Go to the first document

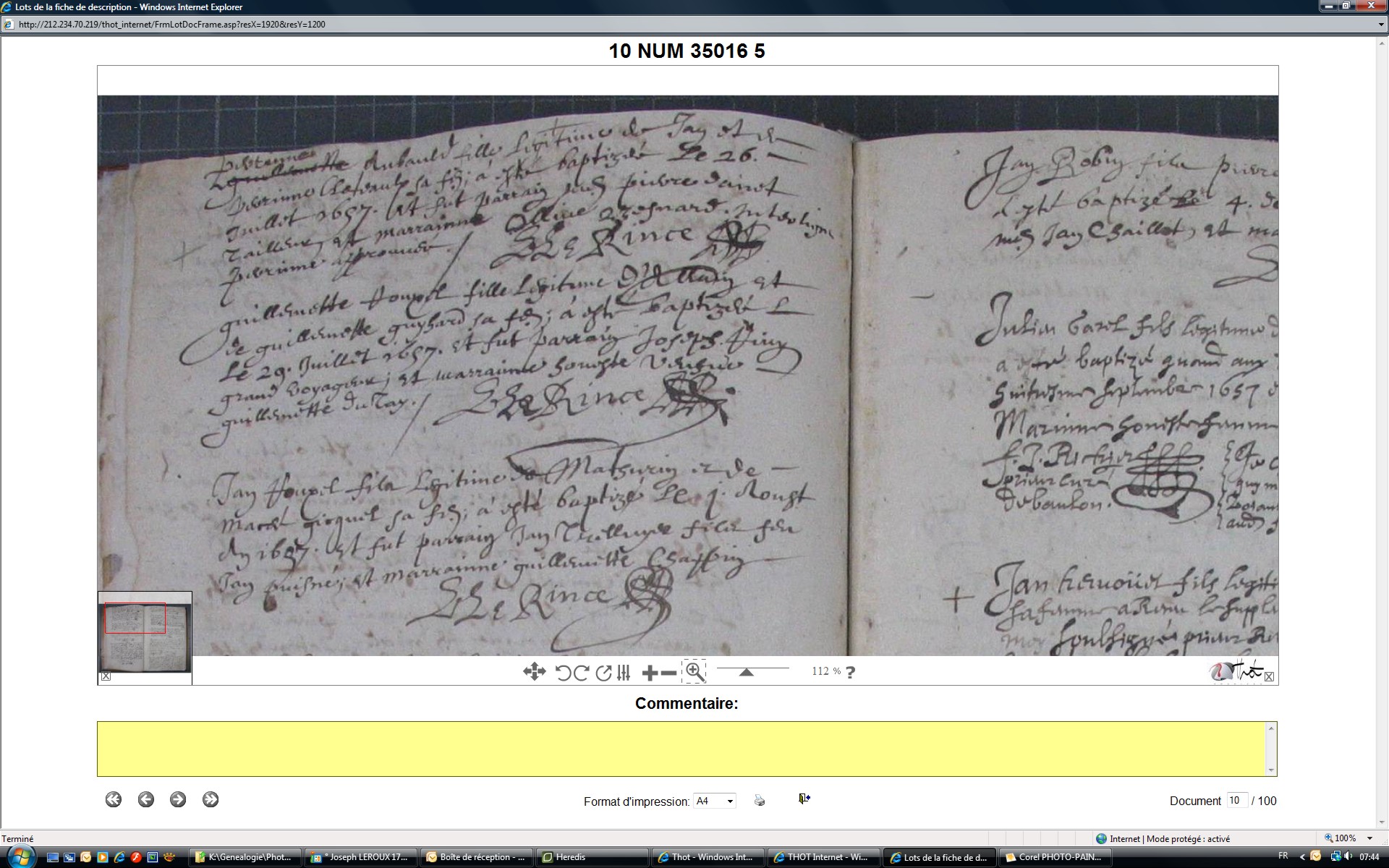click(114, 799)
